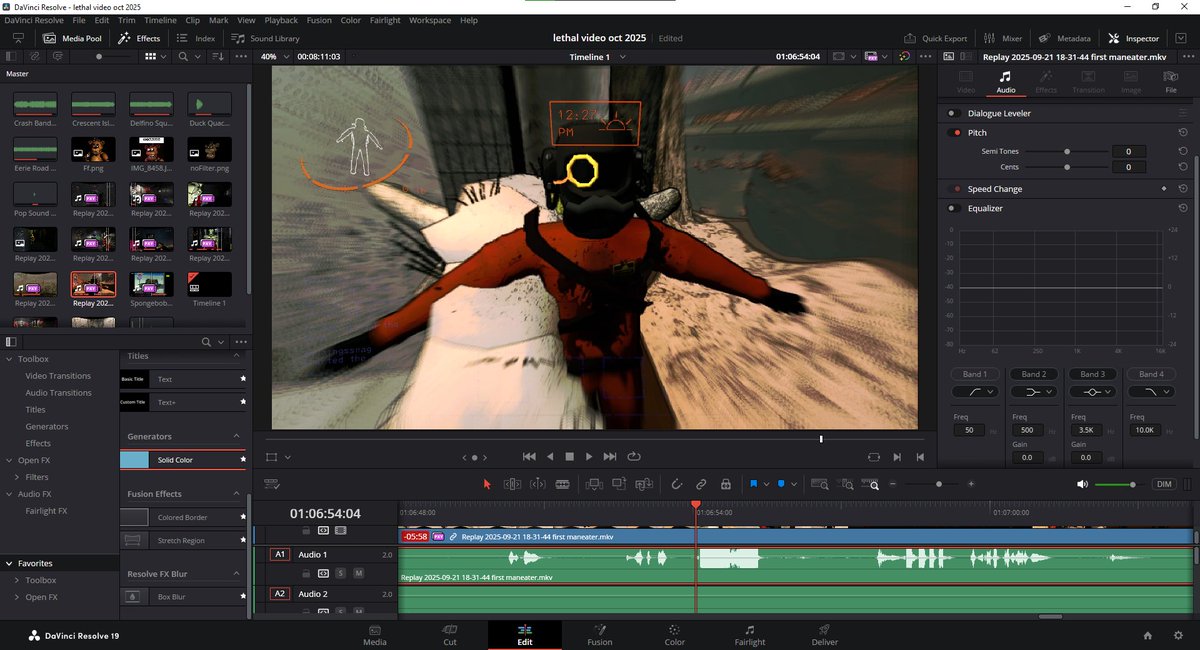Click the Solid Color generator swatch

134,460
